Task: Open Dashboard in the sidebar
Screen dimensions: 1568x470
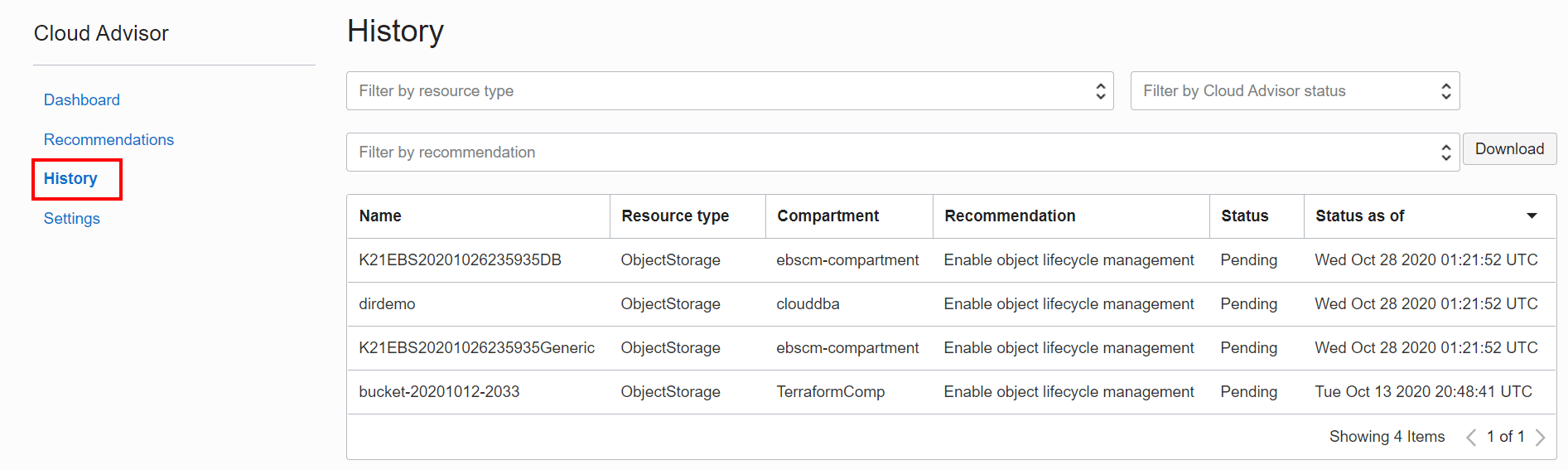Action: pyautogui.click(x=81, y=100)
